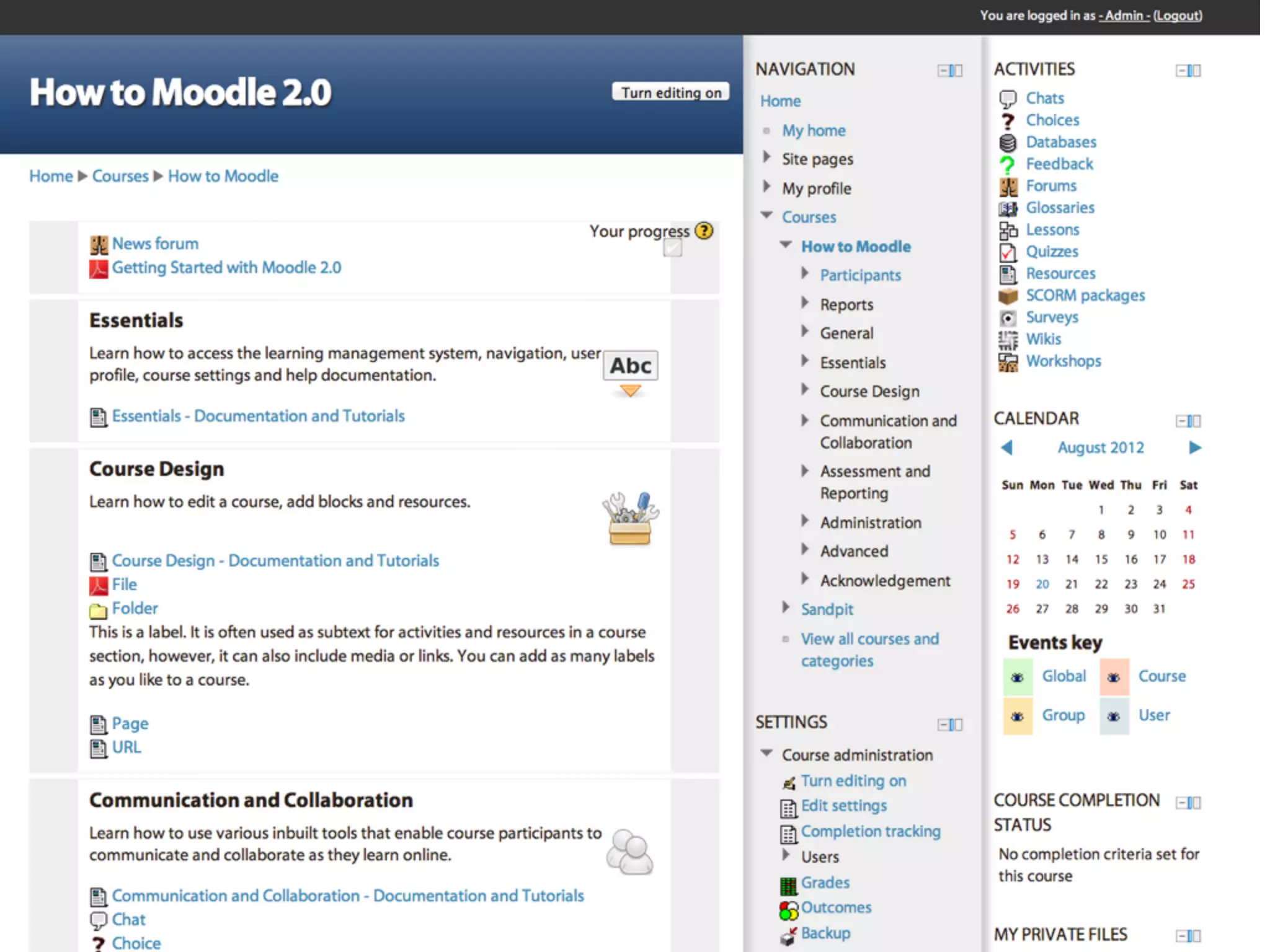The image size is (1270, 952).
Task: Toggle Global events eye icon
Action: pos(1018,677)
